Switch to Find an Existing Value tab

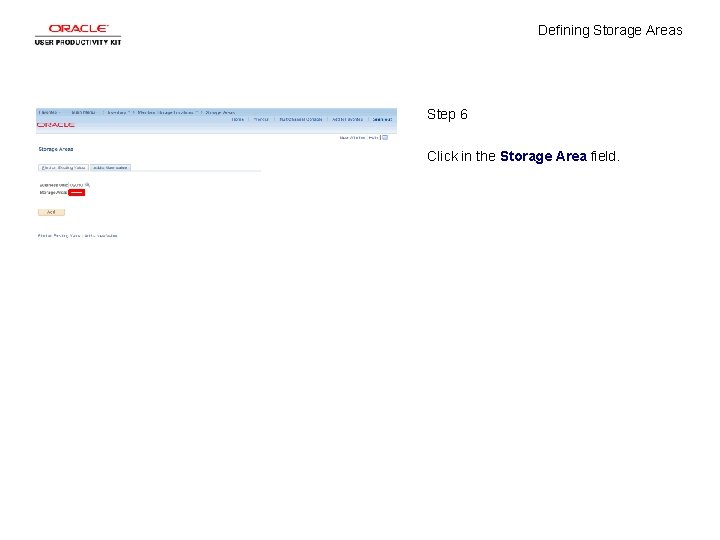pos(63,168)
